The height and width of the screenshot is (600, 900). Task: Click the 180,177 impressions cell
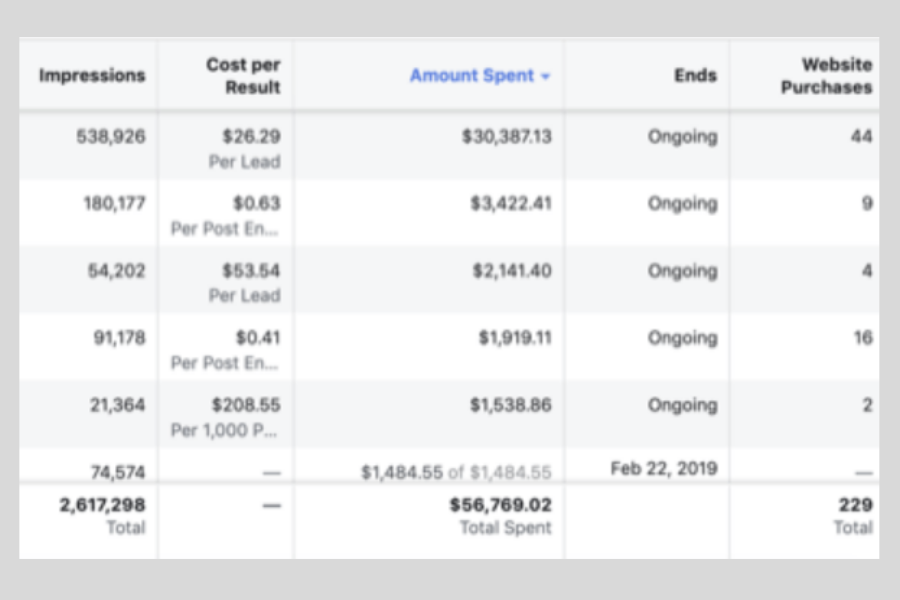click(114, 204)
